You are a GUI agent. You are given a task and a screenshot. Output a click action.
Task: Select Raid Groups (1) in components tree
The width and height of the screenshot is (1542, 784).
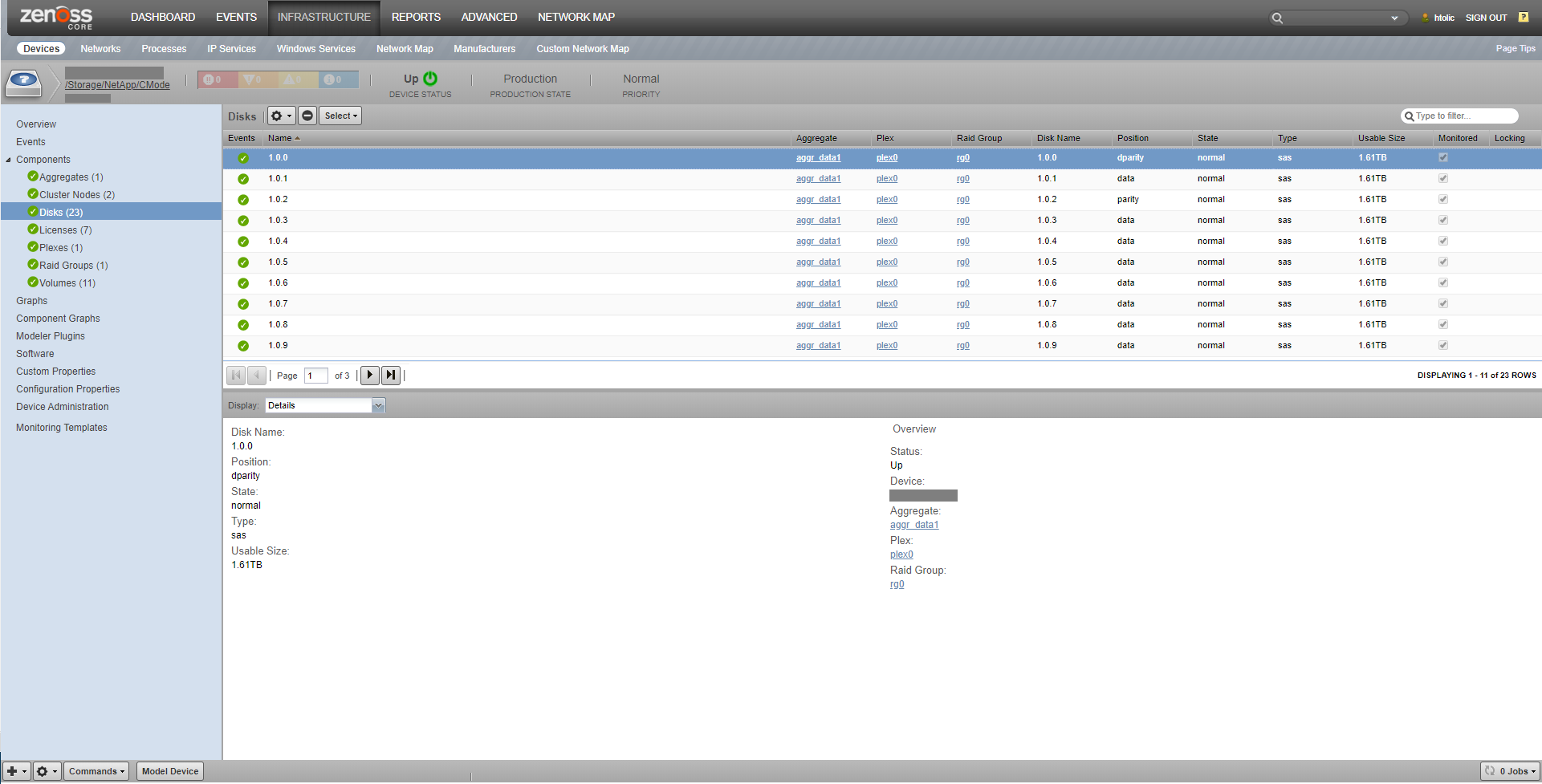tap(74, 266)
